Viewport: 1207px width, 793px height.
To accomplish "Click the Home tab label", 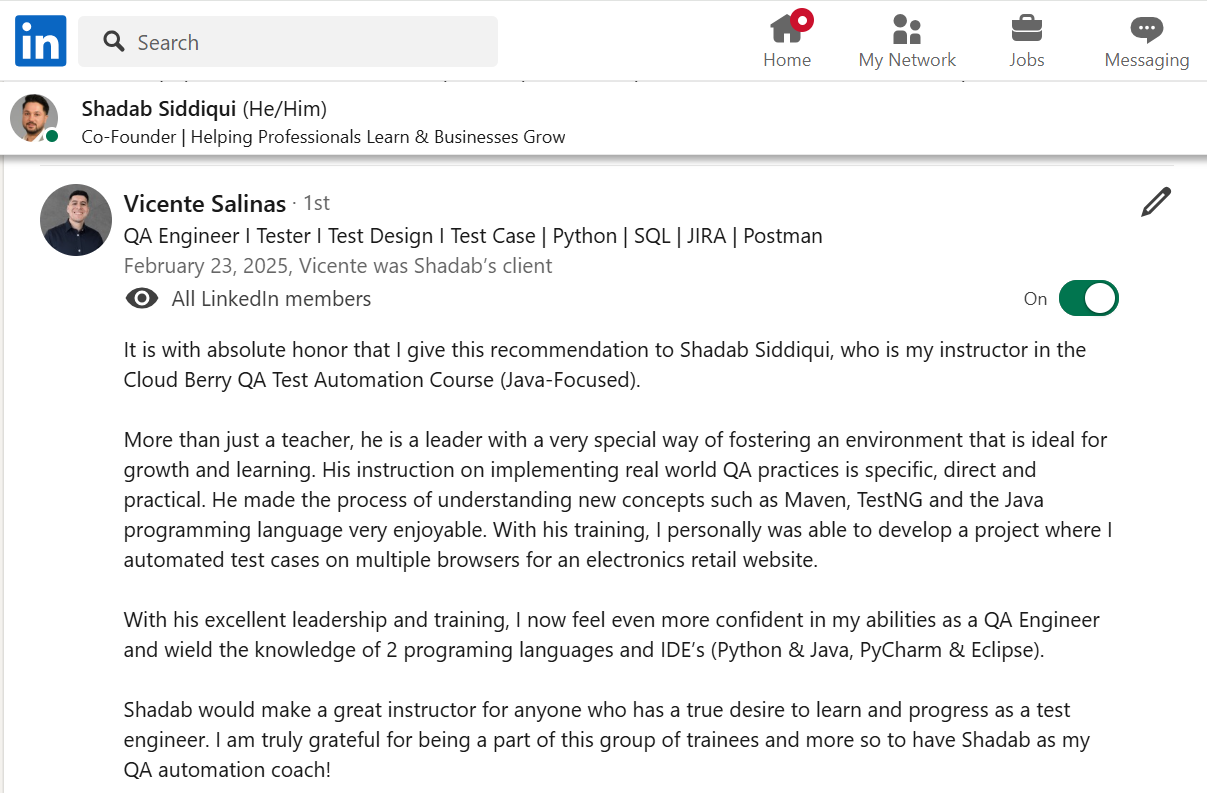I will point(787,60).
